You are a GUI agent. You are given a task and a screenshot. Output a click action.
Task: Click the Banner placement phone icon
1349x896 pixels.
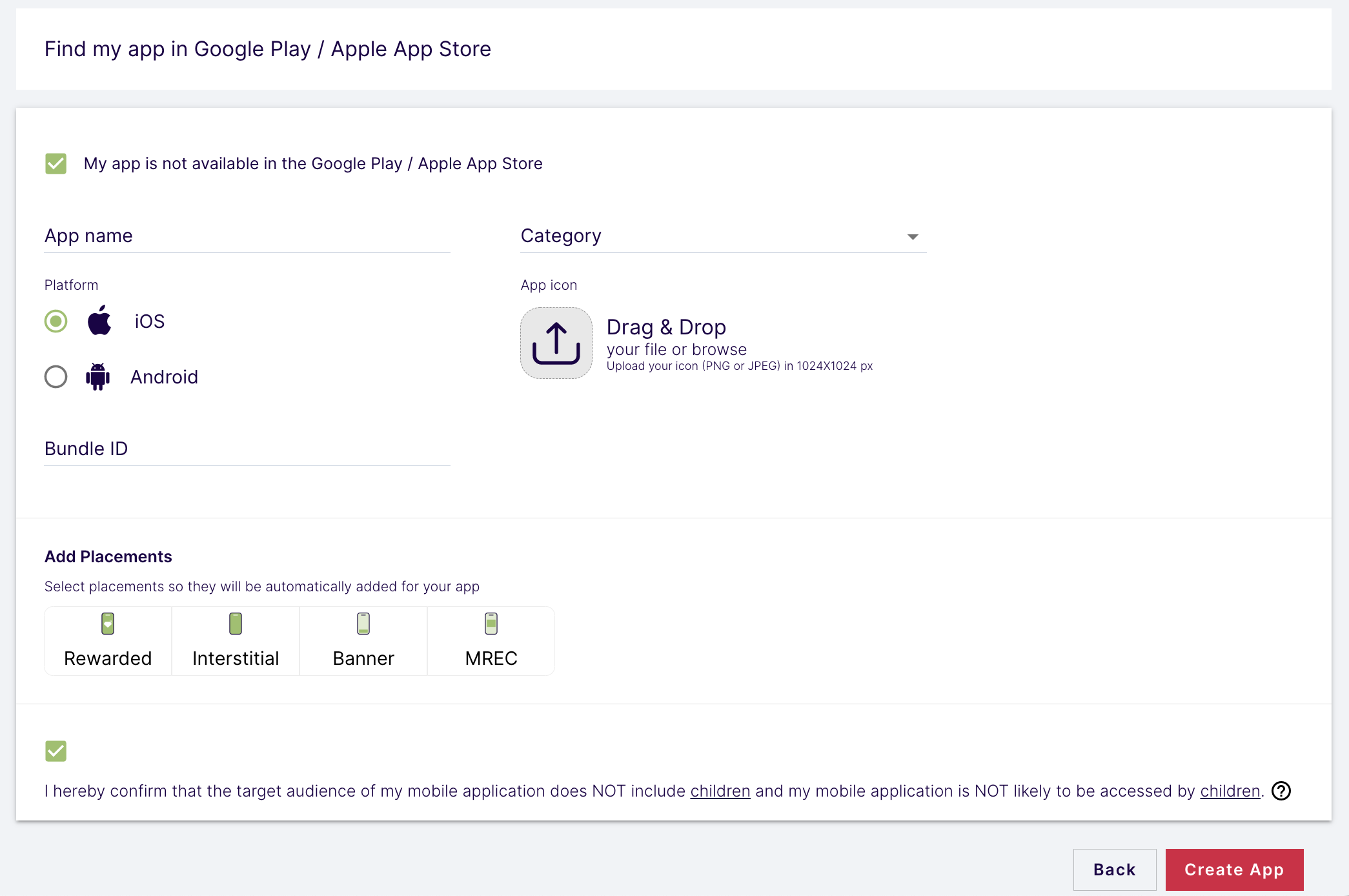[363, 624]
